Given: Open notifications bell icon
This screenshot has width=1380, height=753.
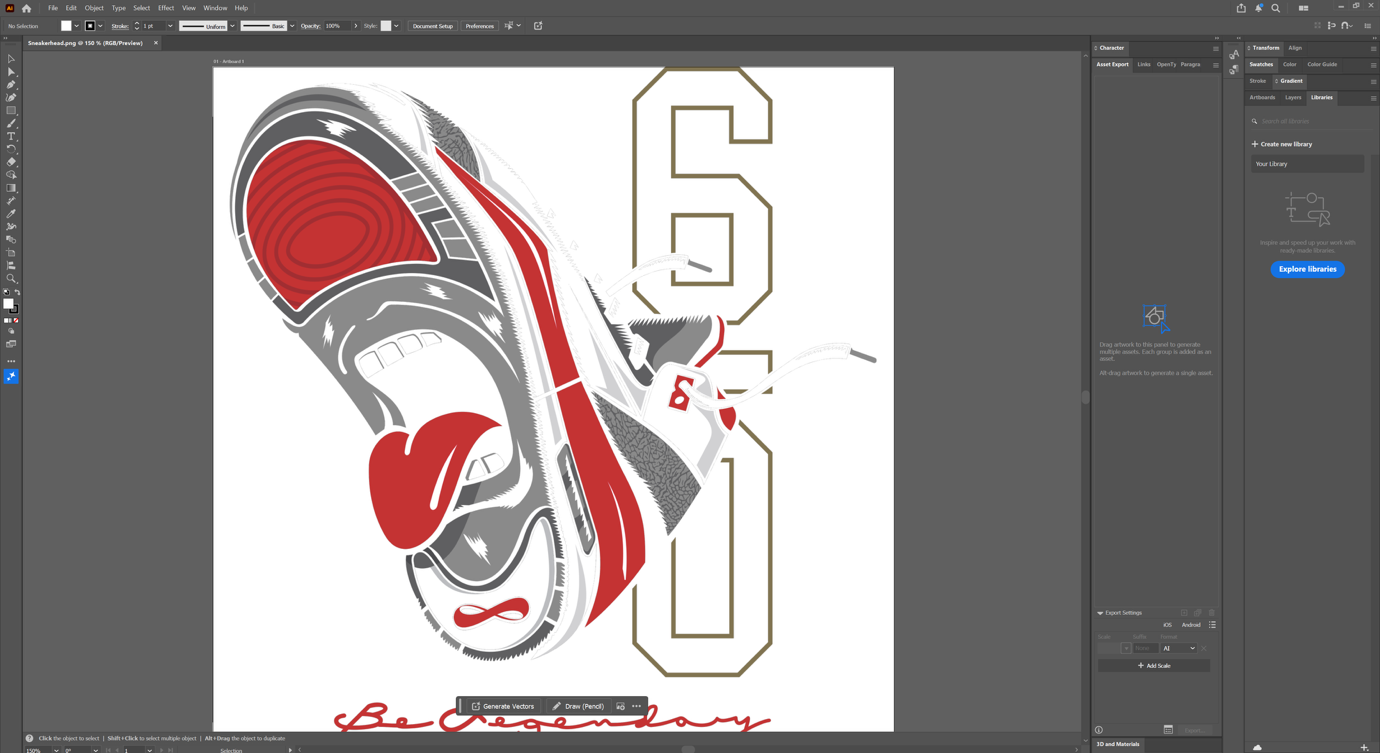Looking at the screenshot, I should tap(1258, 8).
